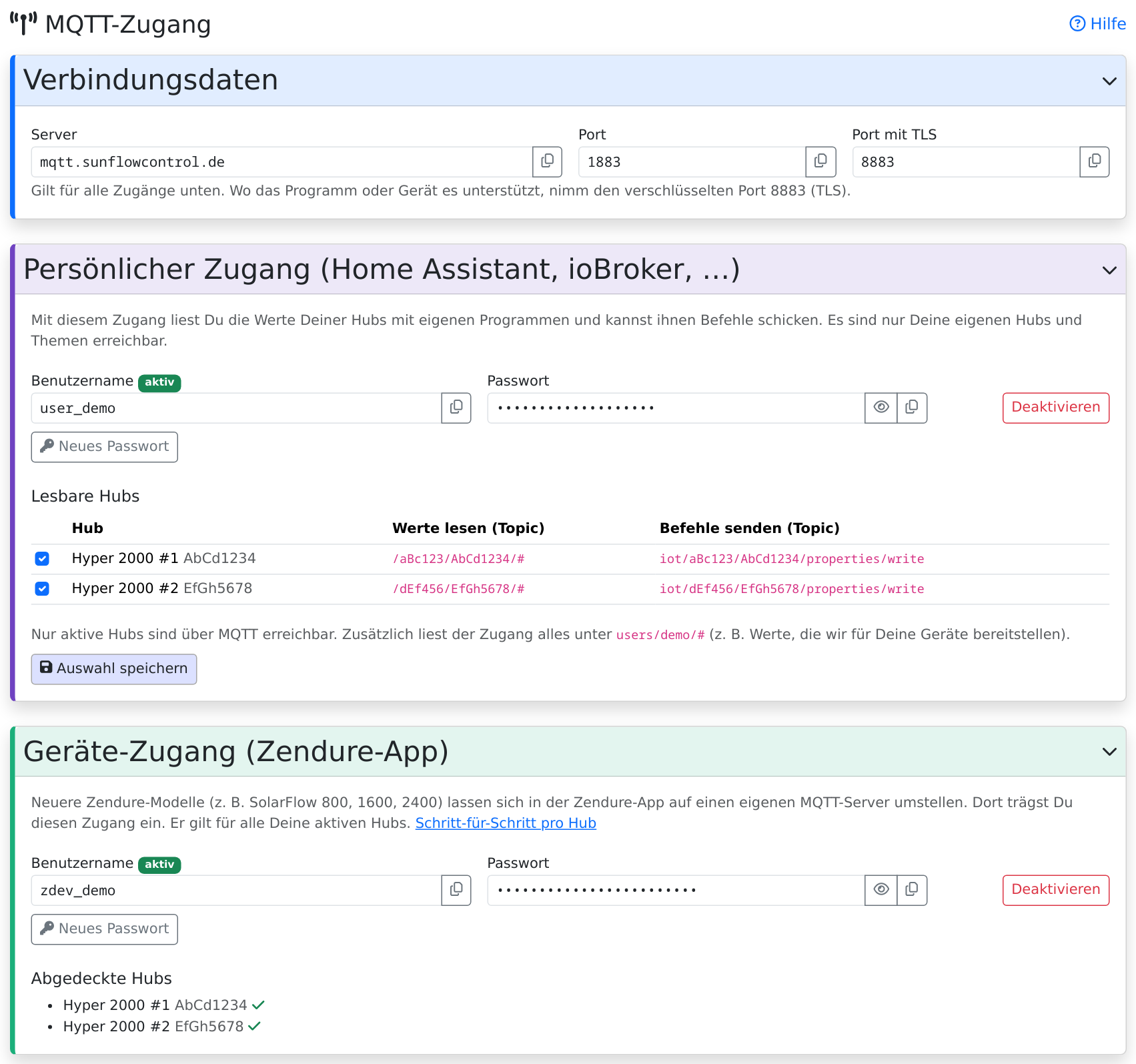The width and height of the screenshot is (1136, 1064).
Task: Uncheck the Hyper 2000 #1 hub
Action: 42,558
